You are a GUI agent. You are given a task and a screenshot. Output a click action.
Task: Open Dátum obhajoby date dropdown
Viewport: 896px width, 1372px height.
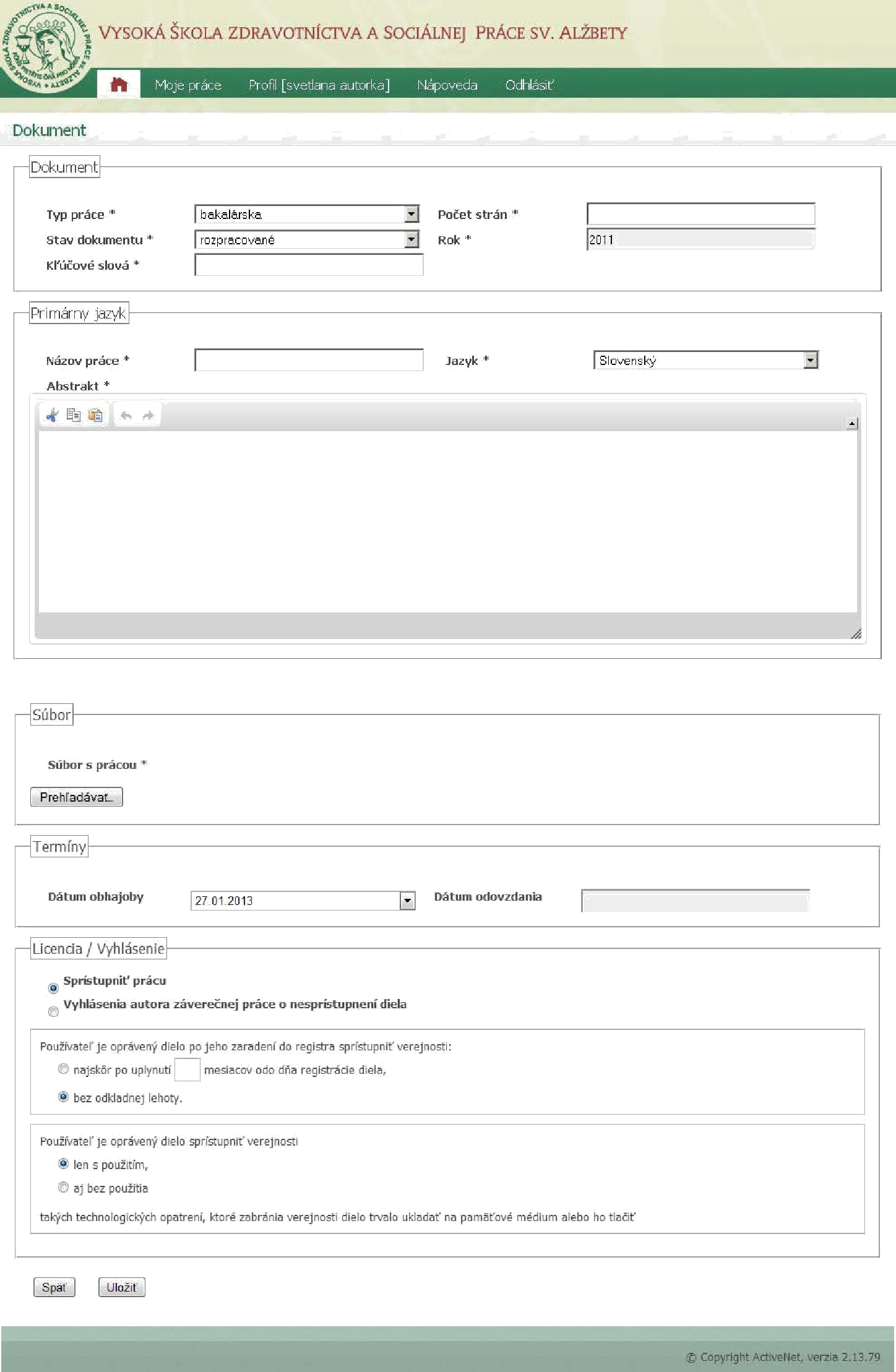303,901
